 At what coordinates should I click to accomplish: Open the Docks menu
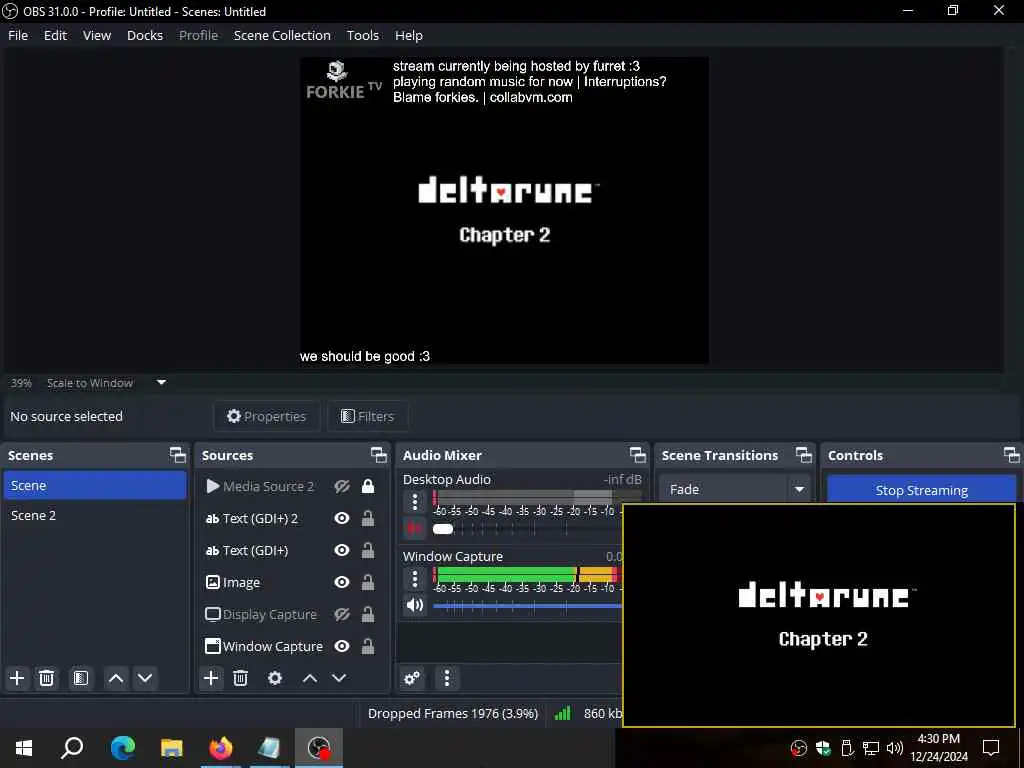[145, 35]
